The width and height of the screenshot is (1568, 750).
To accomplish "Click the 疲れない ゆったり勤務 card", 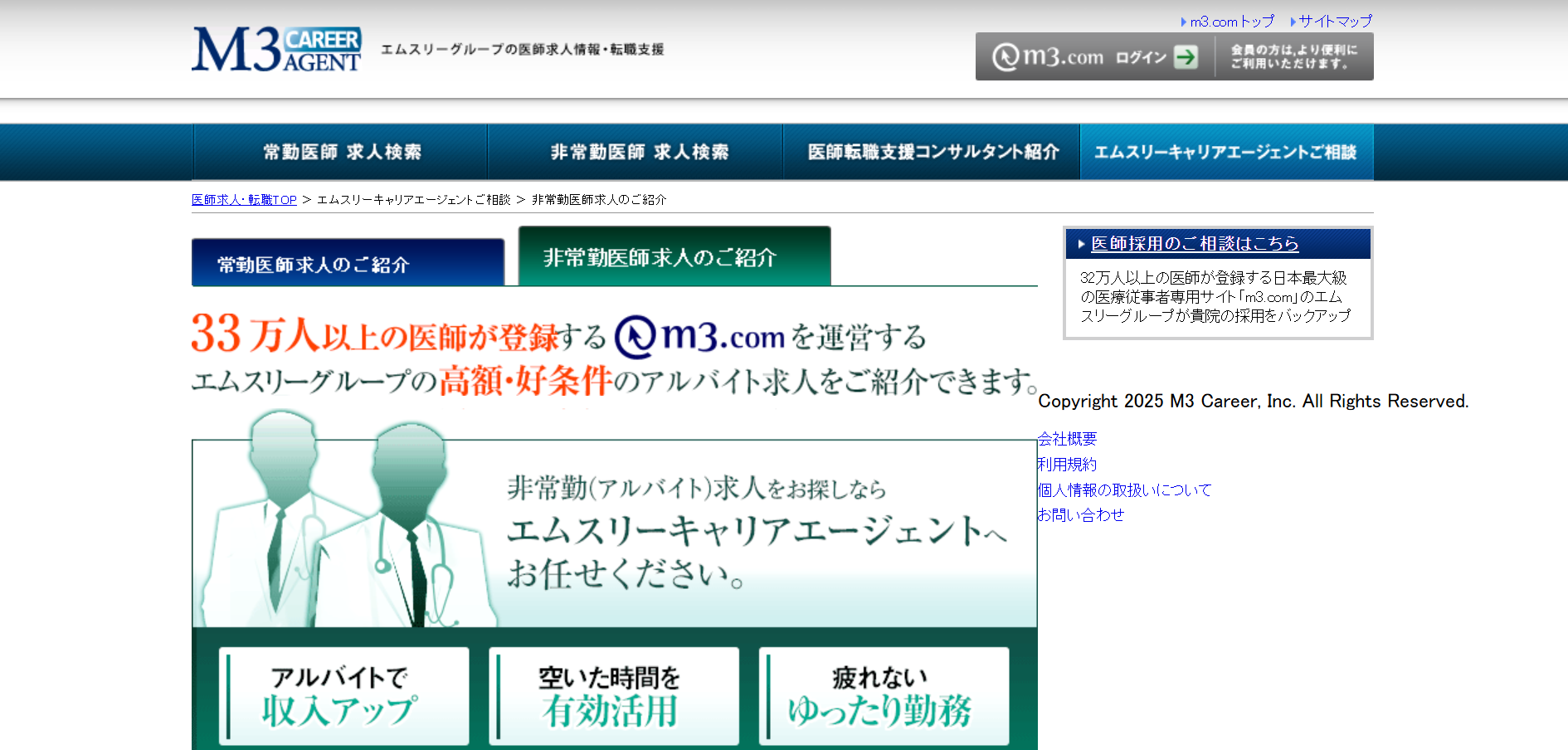I will 884,696.
